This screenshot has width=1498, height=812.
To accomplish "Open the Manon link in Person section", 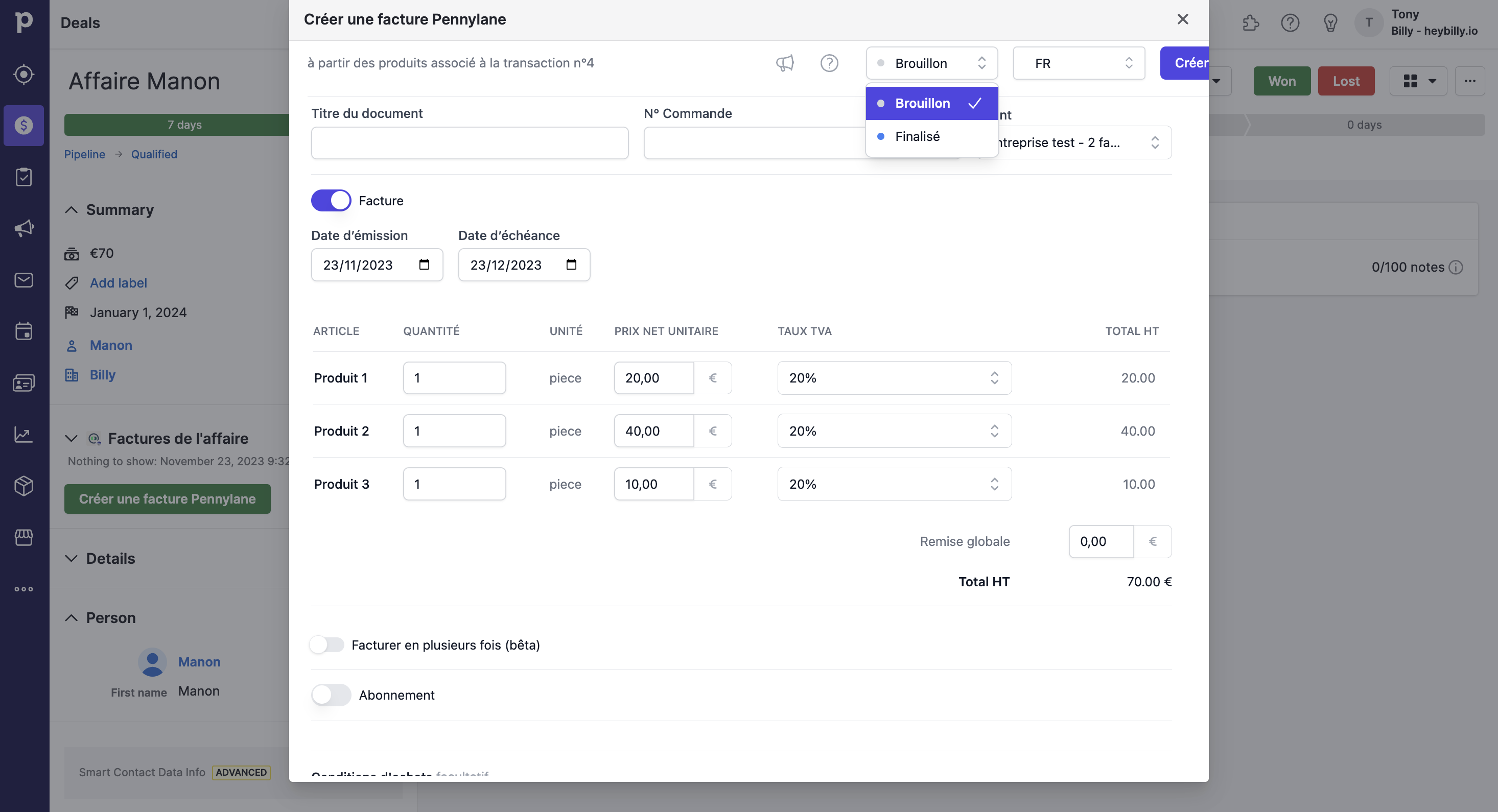I will pyautogui.click(x=199, y=661).
